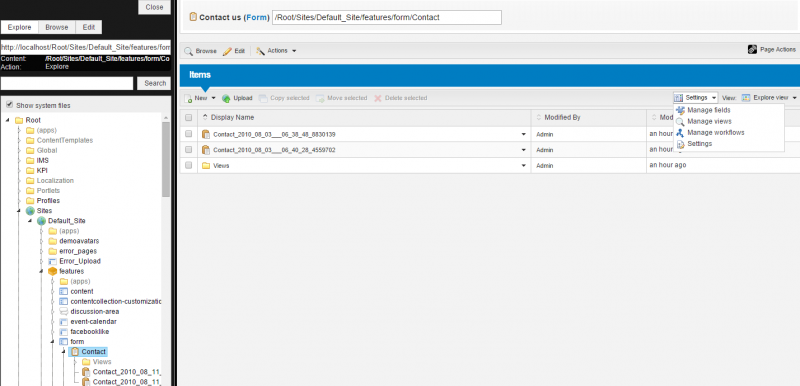Switch to the Explore tab

point(19,28)
